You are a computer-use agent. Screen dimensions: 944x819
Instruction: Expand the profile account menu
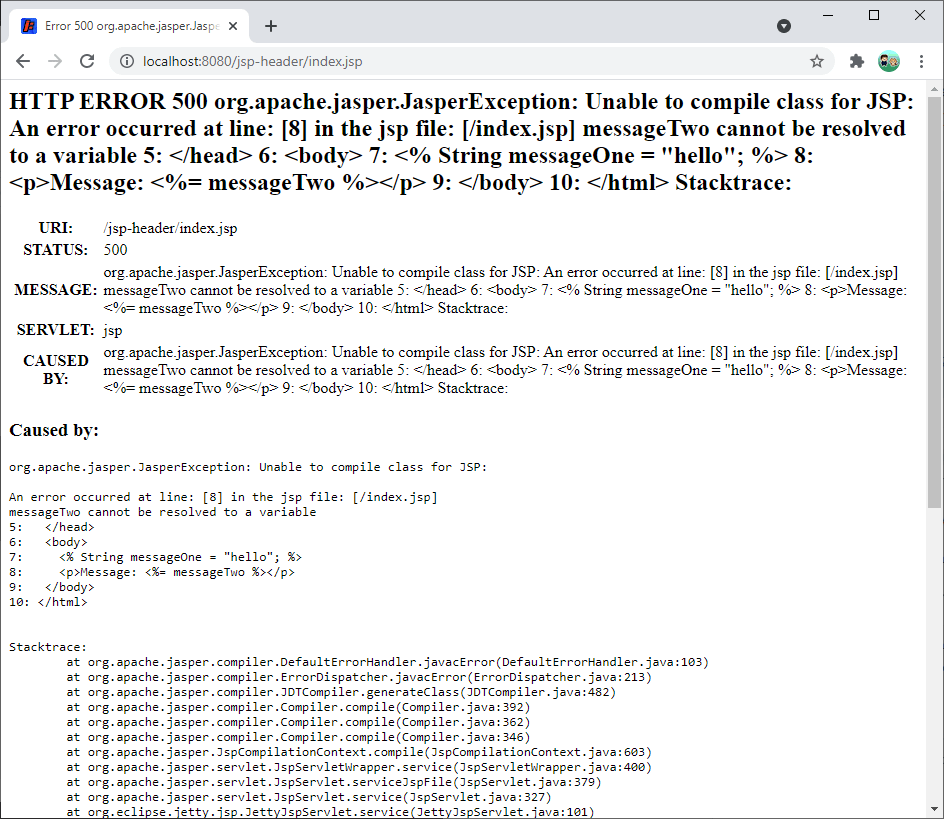click(889, 61)
